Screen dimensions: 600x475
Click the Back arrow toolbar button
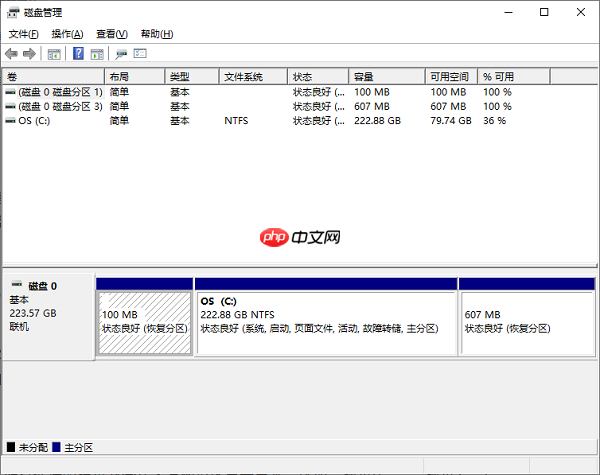[11, 54]
